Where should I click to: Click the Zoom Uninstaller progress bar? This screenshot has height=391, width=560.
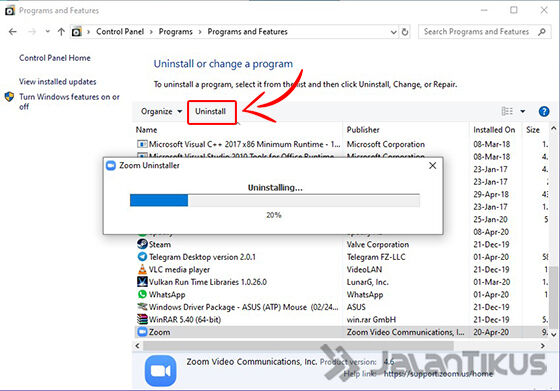(x=275, y=200)
